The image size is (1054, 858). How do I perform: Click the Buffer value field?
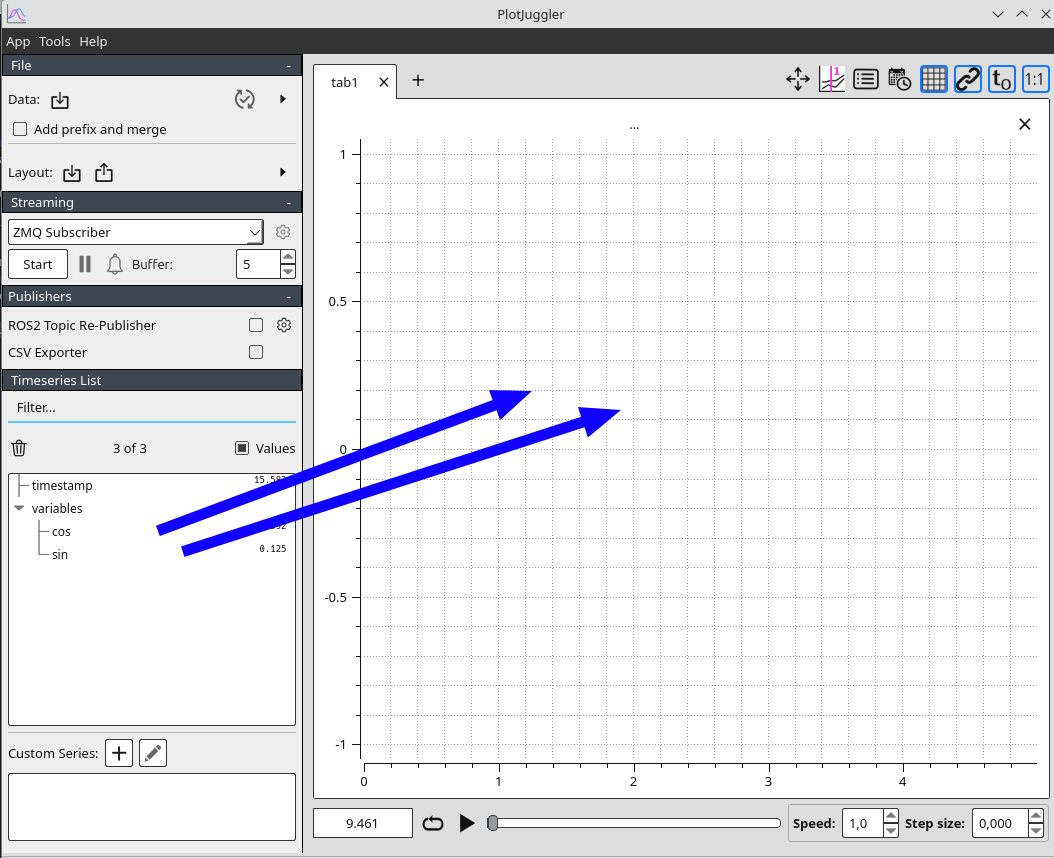coord(258,264)
